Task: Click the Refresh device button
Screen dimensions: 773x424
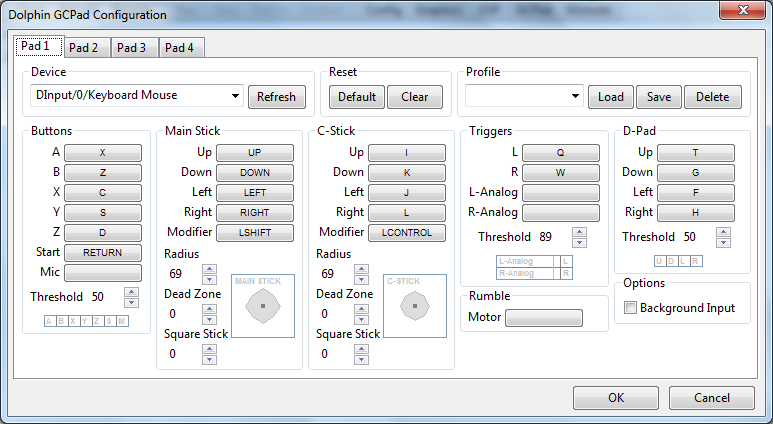Action: [277, 97]
